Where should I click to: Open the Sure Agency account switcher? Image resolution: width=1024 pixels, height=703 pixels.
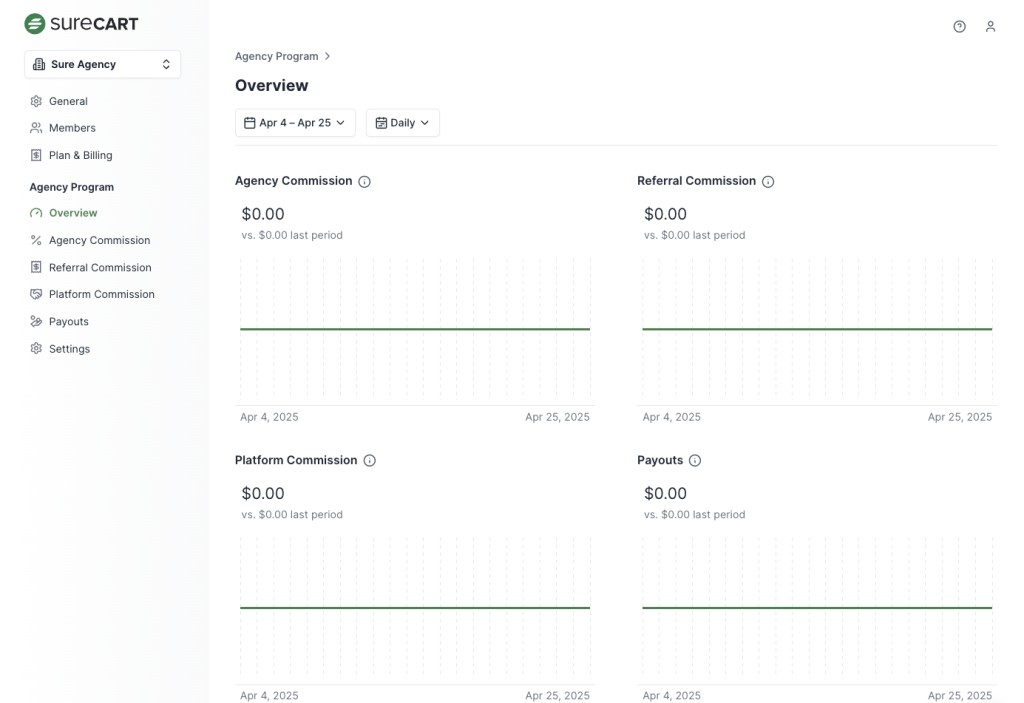click(102, 64)
